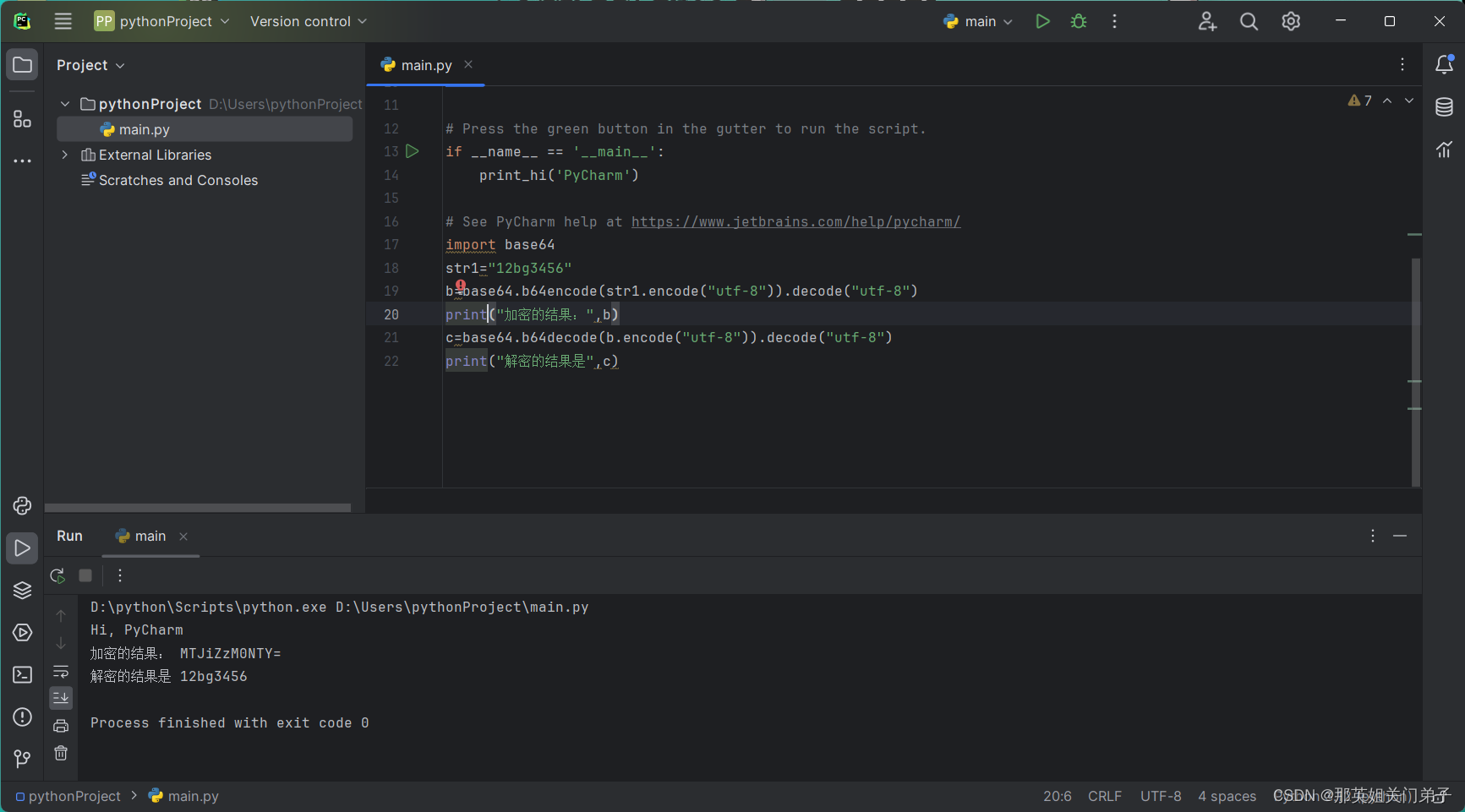The width and height of the screenshot is (1465, 812).
Task: Open Services tool window
Action: 22,632
